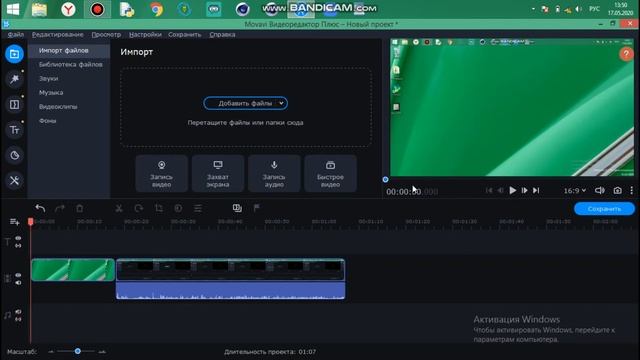
Task: Click the Delete trash icon
Action: pyautogui.click(x=80, y=209)
